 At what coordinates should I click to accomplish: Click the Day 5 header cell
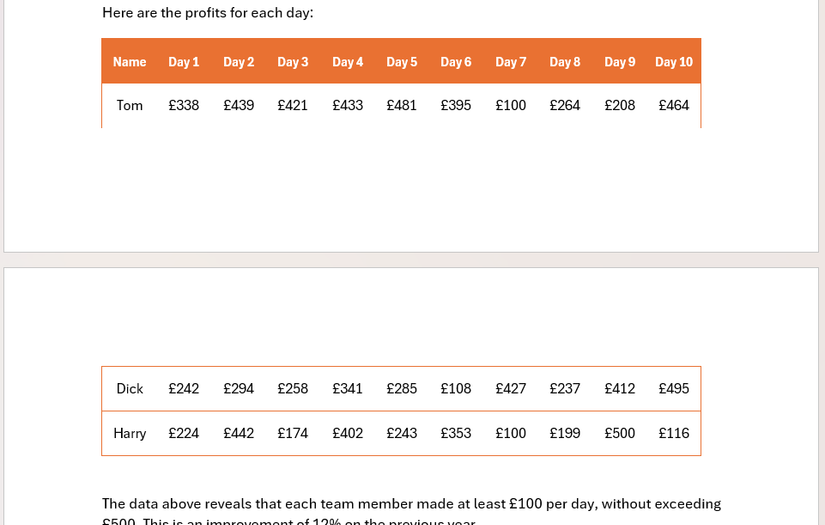pyautogui.click(x=401, y=62)
